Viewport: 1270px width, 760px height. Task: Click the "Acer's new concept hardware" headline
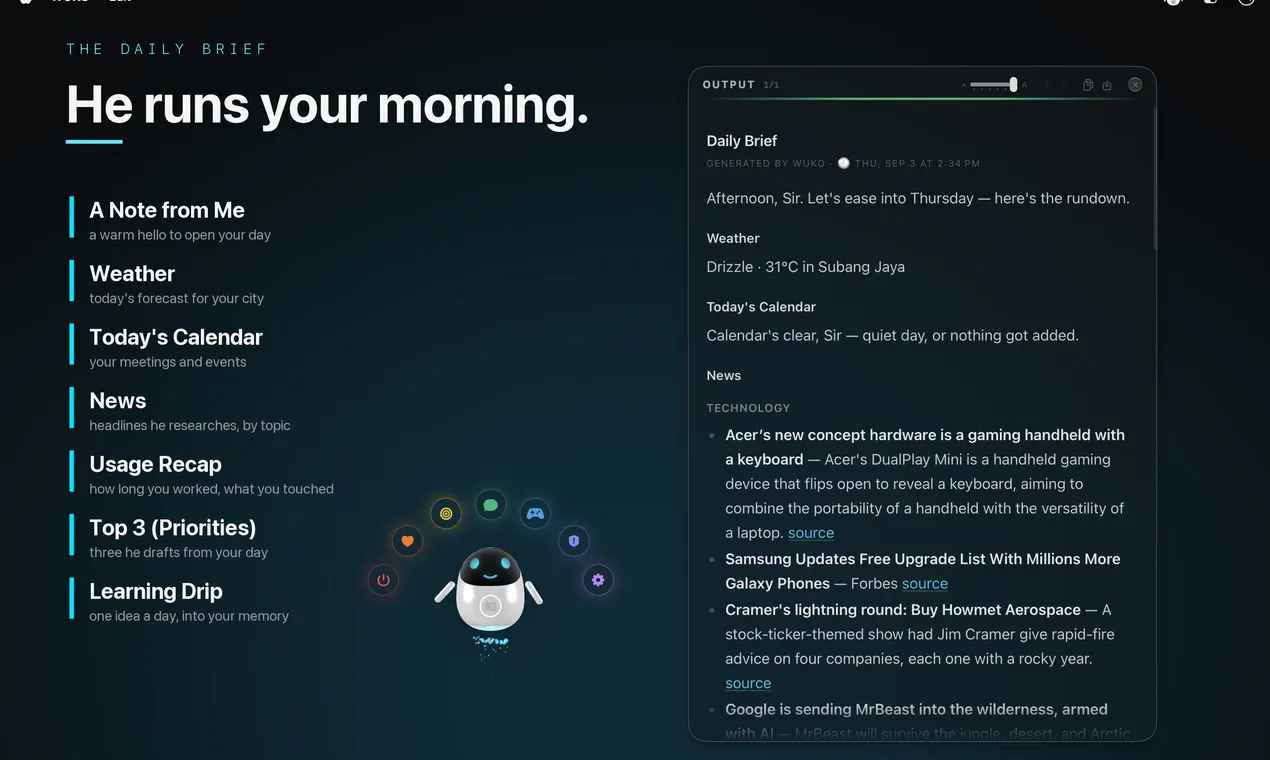pos(925,447)
